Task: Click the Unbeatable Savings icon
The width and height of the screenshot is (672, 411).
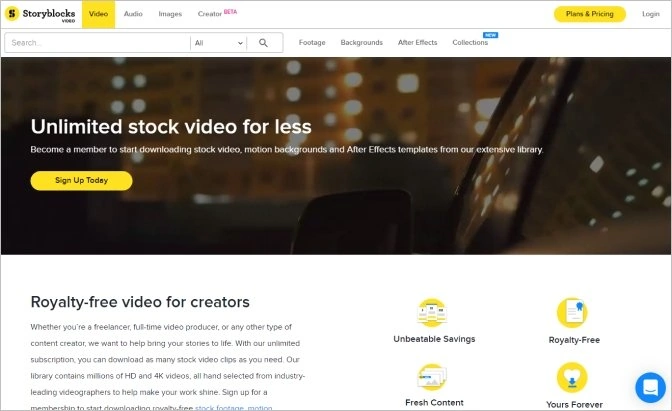Action: coord(432,312)
